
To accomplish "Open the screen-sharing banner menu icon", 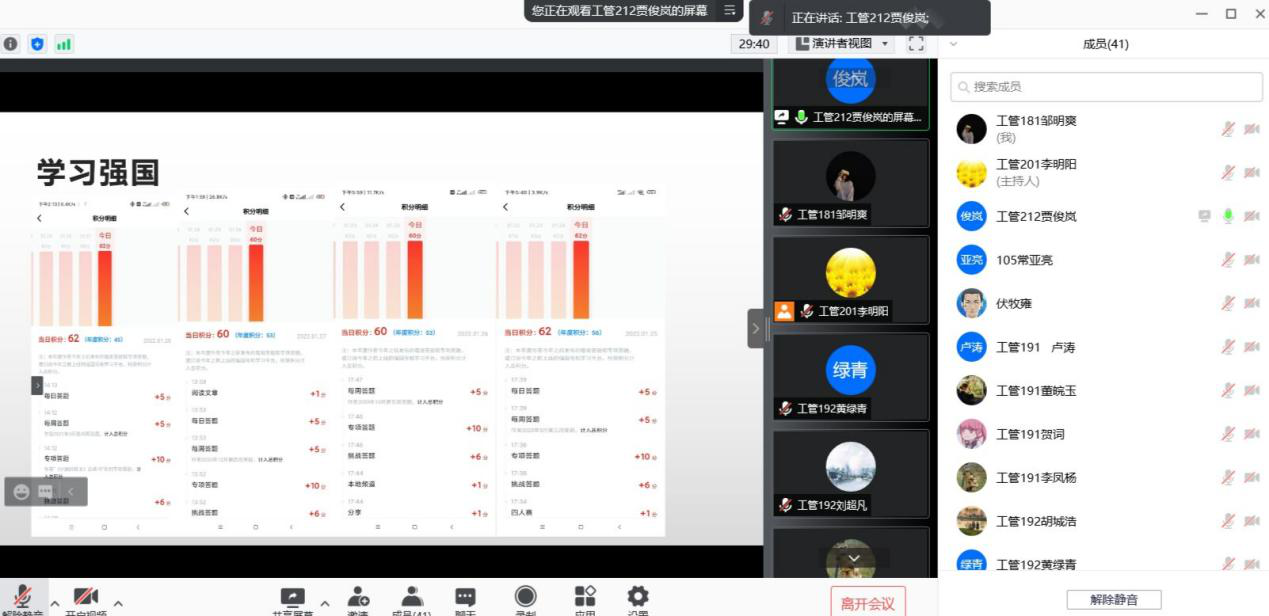I will click(731, 10).
